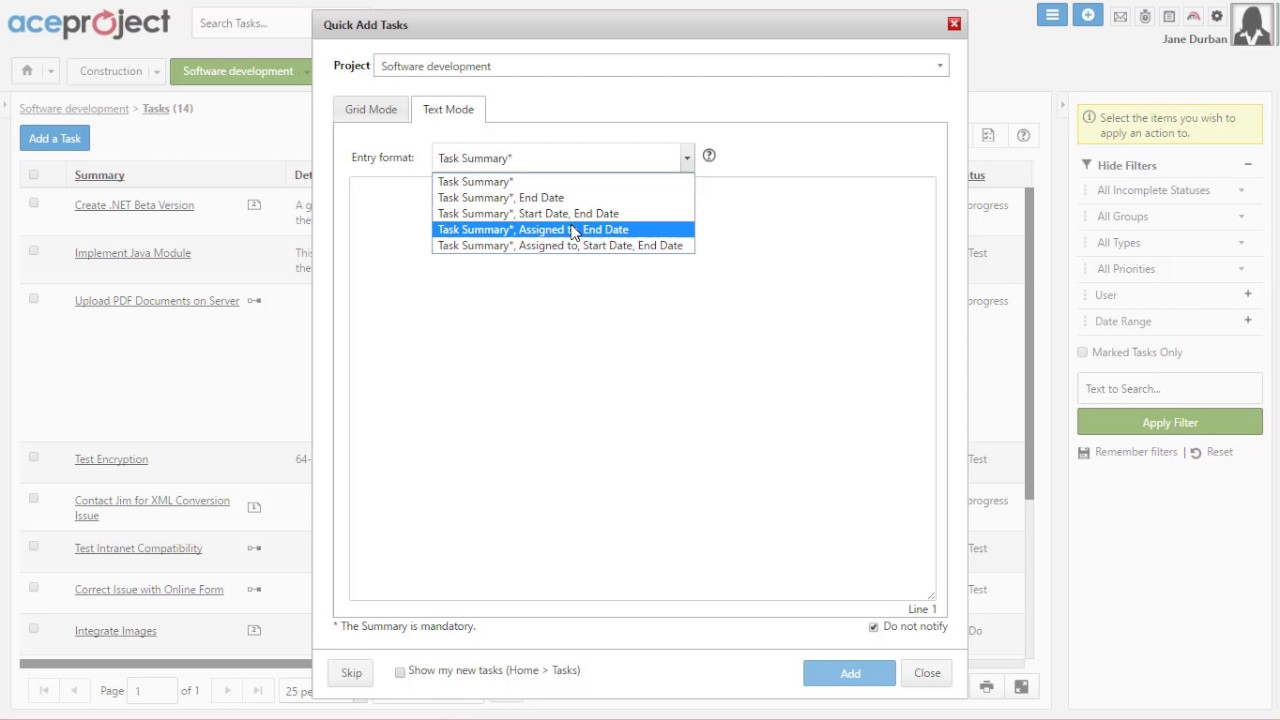Click the Text to Search filter field
The image size is (1280, 720).
pos(1170,388)
